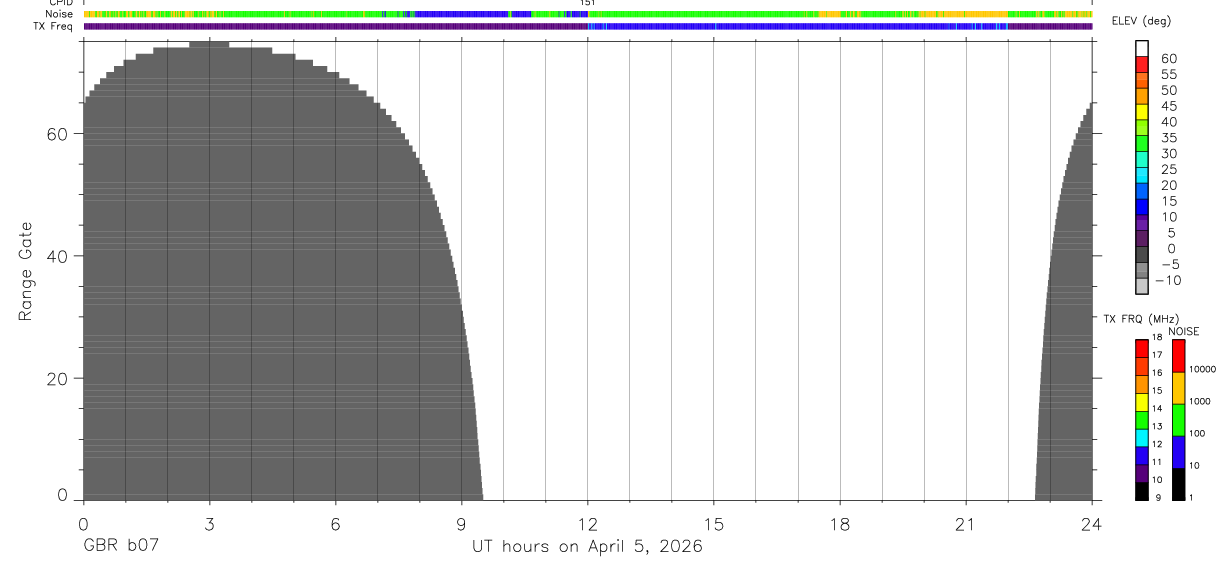Select the cyan swatch on TX FRQ scale
The image size is (1228, 567).
1142,439
